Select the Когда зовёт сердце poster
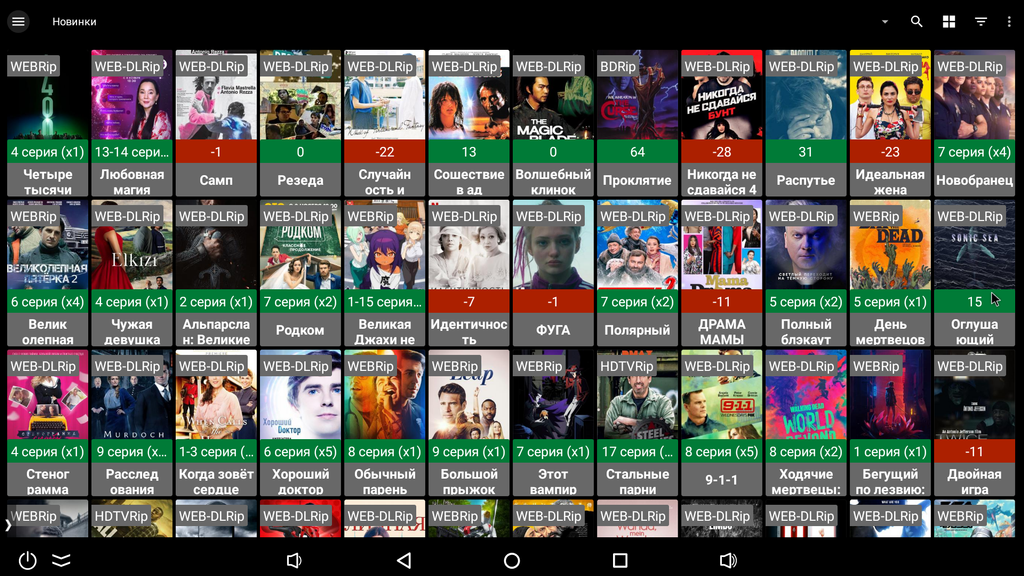 (x=216, y=394)
